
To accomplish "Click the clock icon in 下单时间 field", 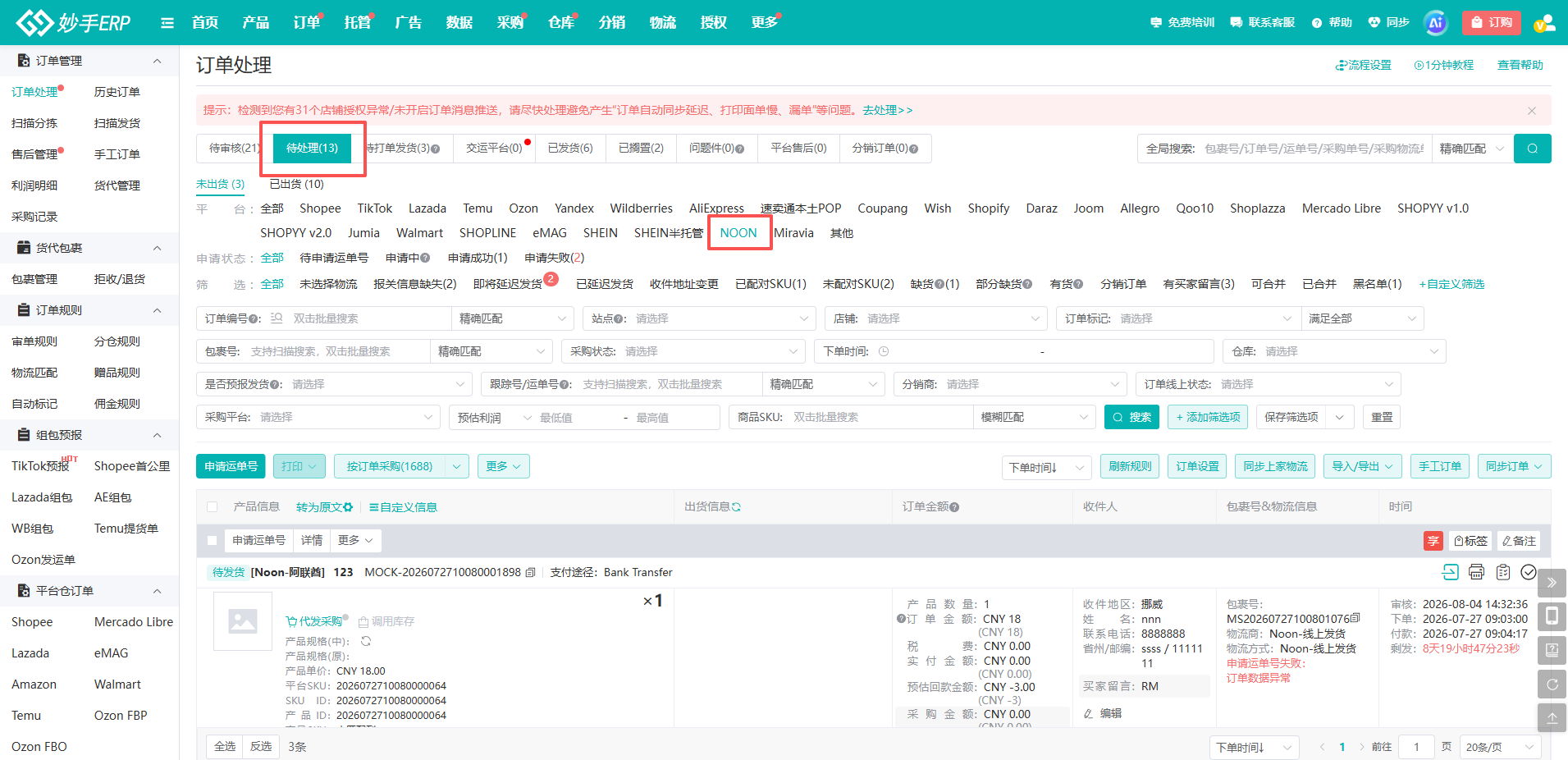I will pos(884,351).
